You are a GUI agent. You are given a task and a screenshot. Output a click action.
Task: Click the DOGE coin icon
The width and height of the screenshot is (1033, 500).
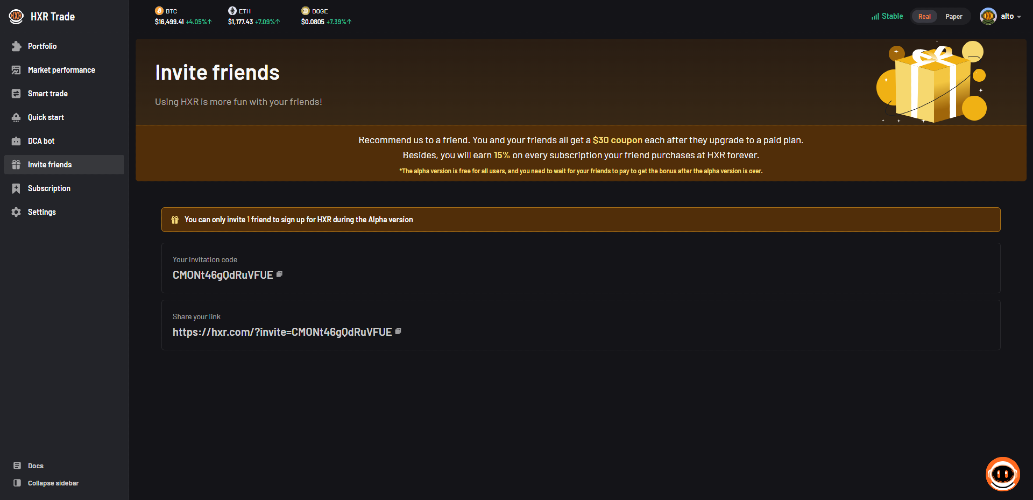305,11
